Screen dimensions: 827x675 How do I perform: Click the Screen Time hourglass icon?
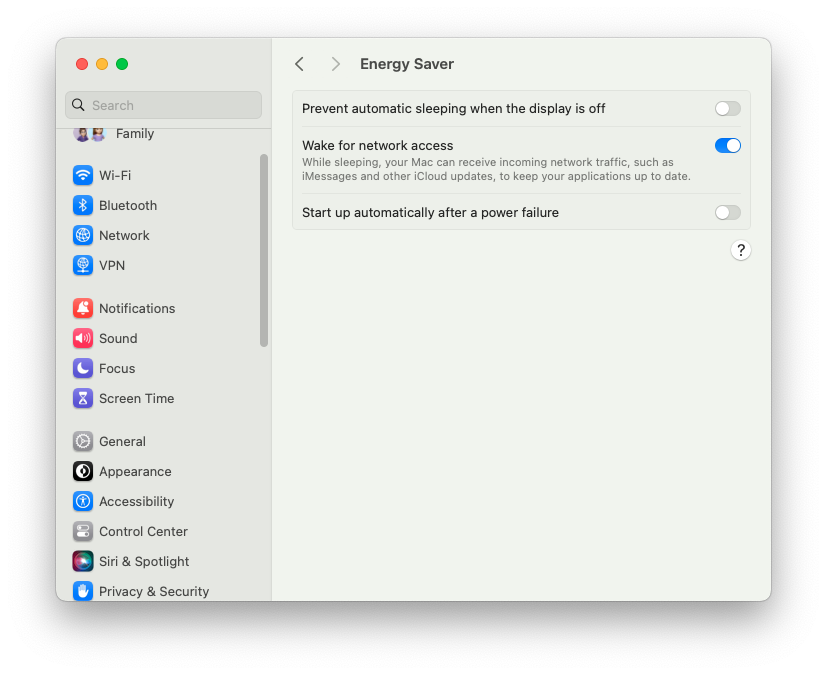(83, 398)
